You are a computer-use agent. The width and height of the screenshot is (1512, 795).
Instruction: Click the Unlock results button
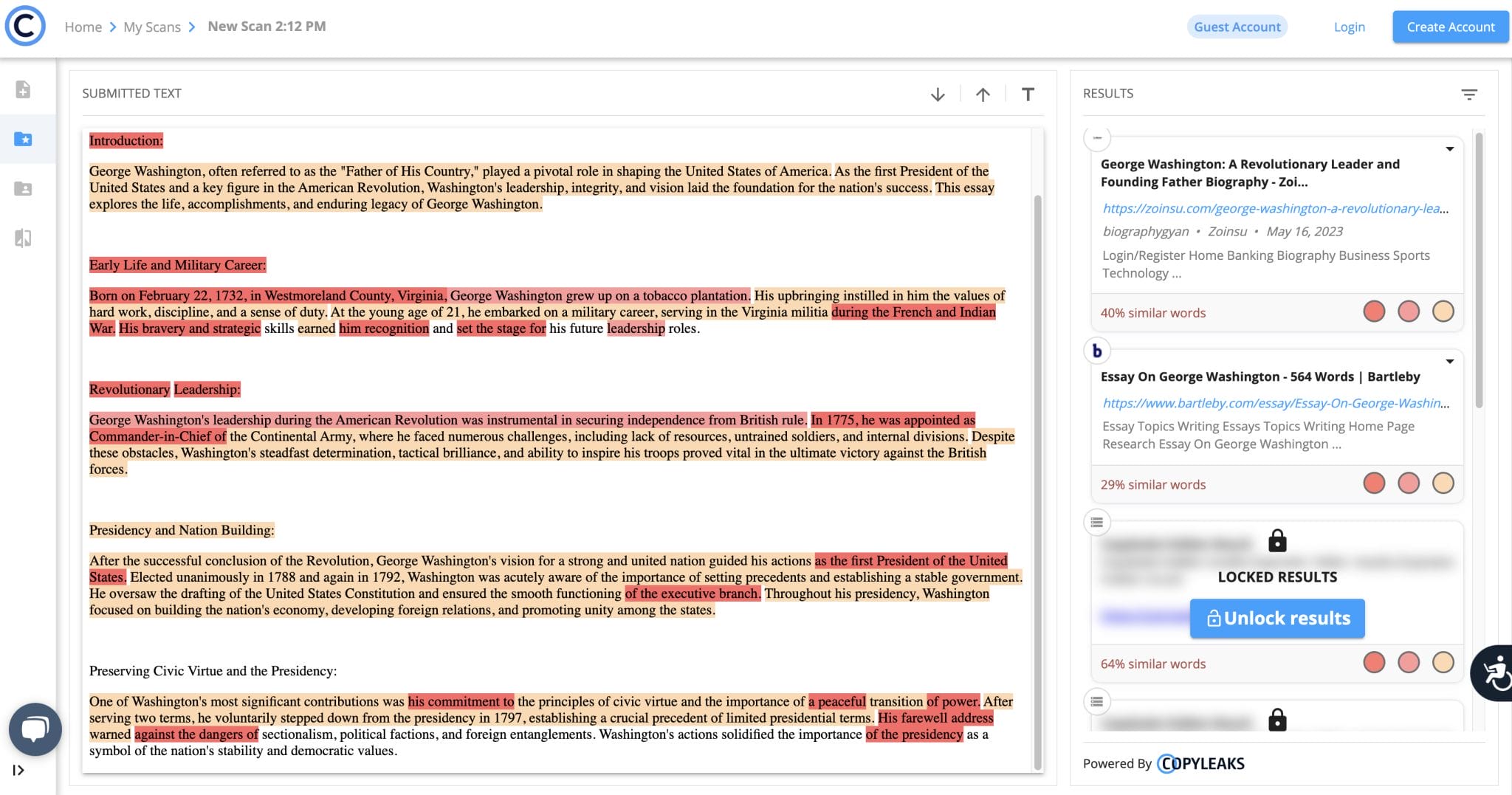pos(1277,619)
